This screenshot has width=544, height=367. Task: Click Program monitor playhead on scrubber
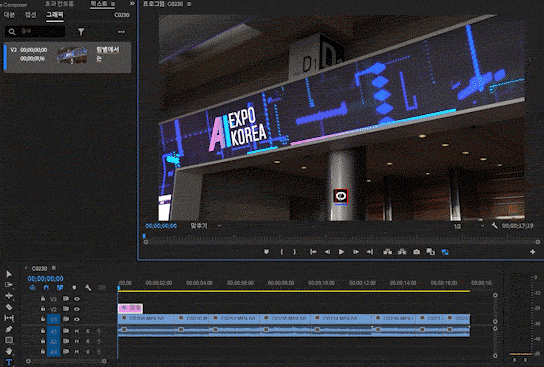coord(144,236)
